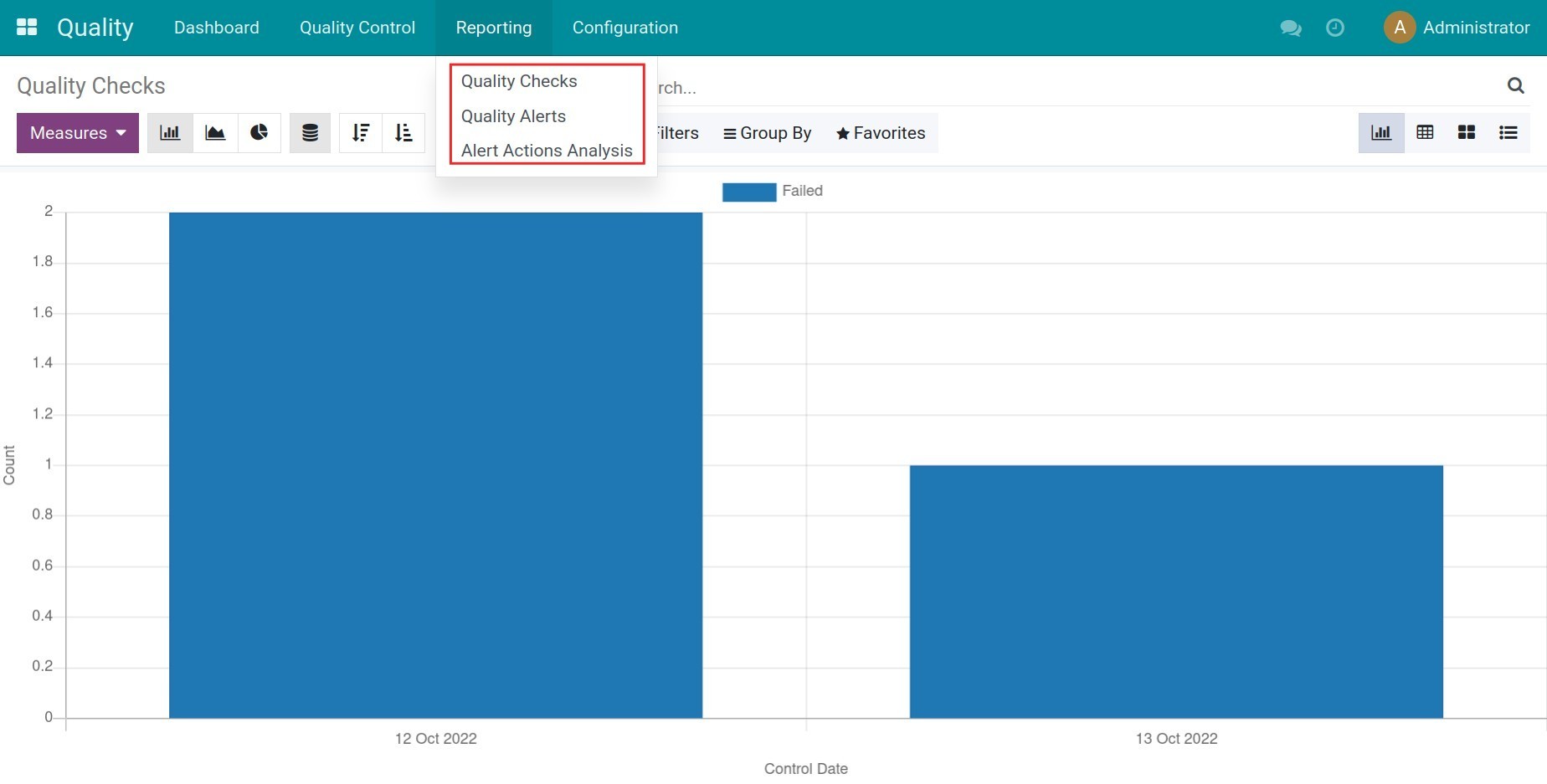Switch to list view
The height and width of the screenshot is (784, 1547).
(1508, 132)
